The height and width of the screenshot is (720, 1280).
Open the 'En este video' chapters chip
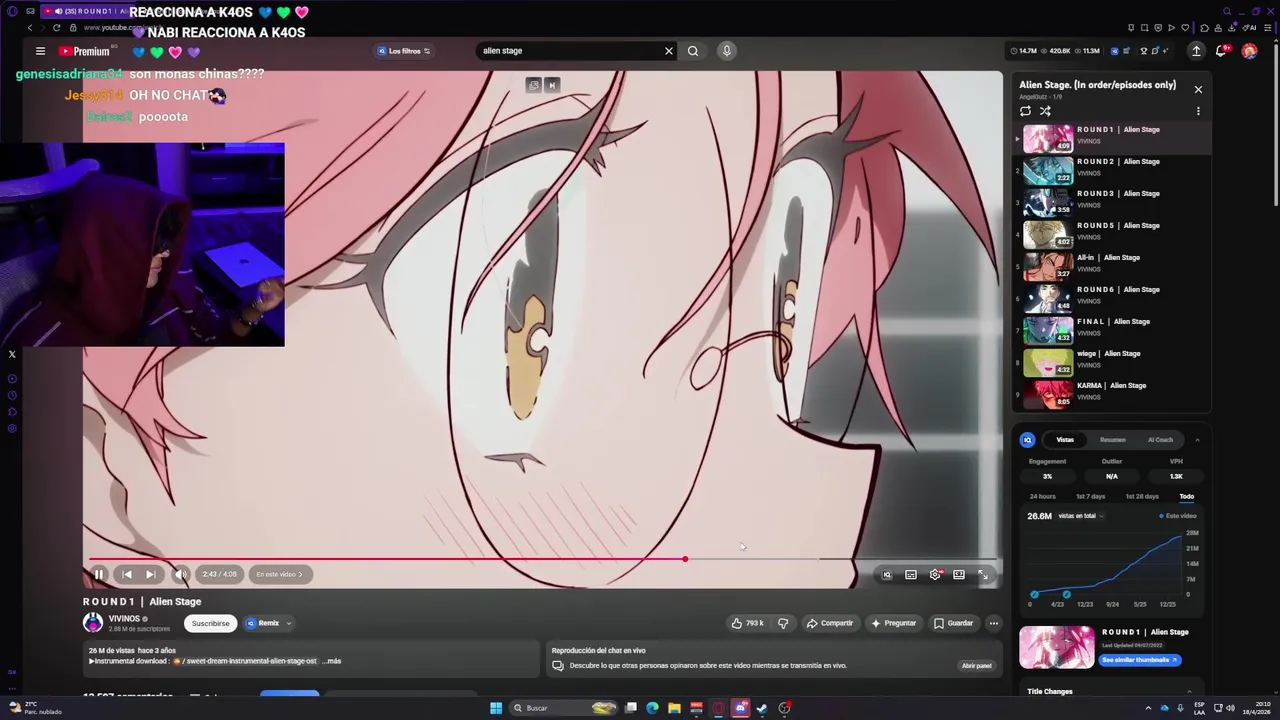click(x=279, y=574)
